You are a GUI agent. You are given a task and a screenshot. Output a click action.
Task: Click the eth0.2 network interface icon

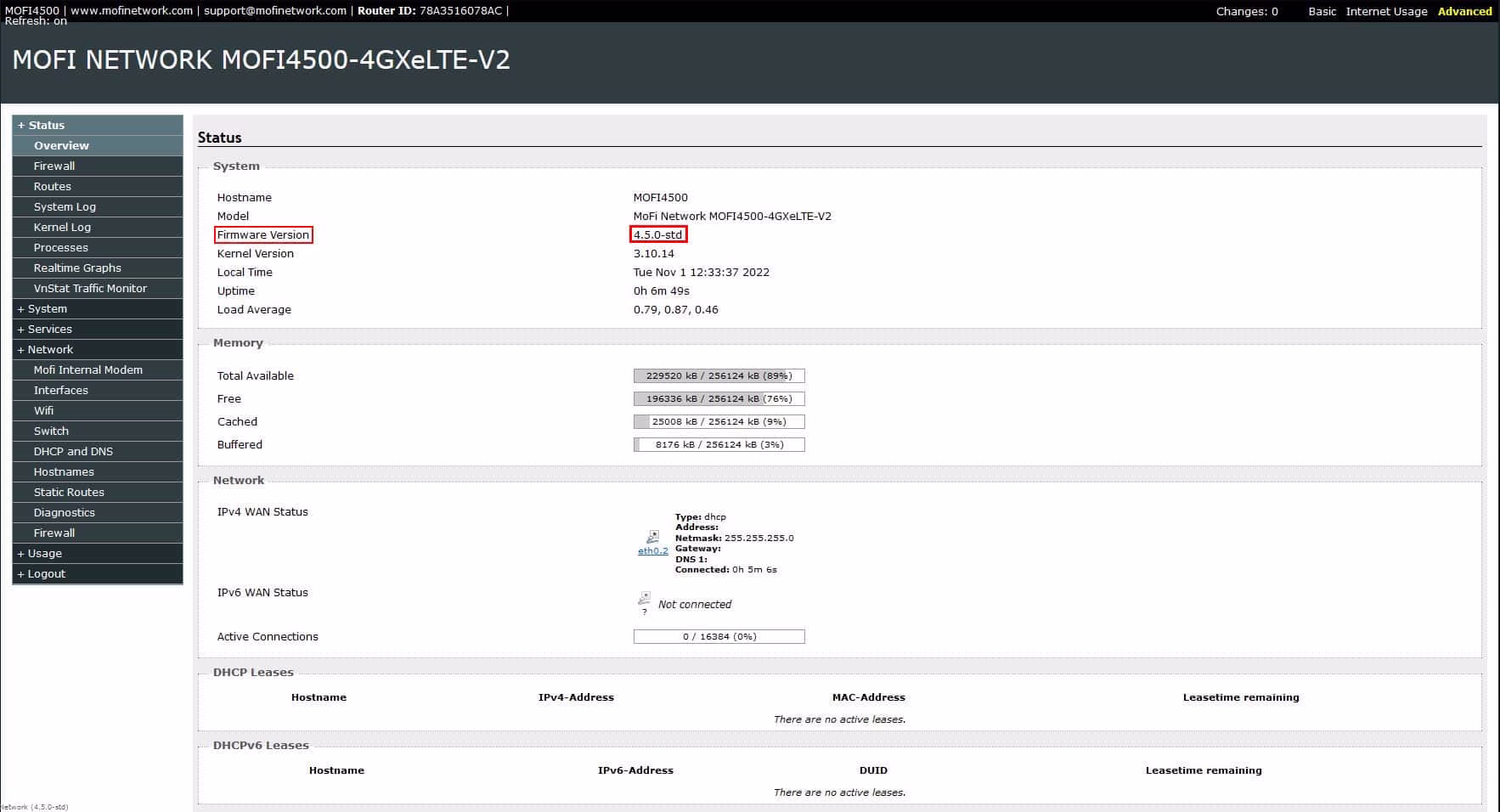click(x=652, y=537)
